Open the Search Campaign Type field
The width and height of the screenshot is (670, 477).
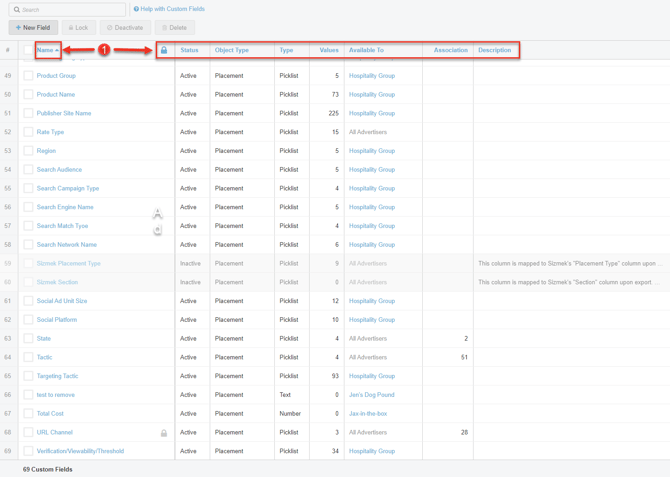68,188
